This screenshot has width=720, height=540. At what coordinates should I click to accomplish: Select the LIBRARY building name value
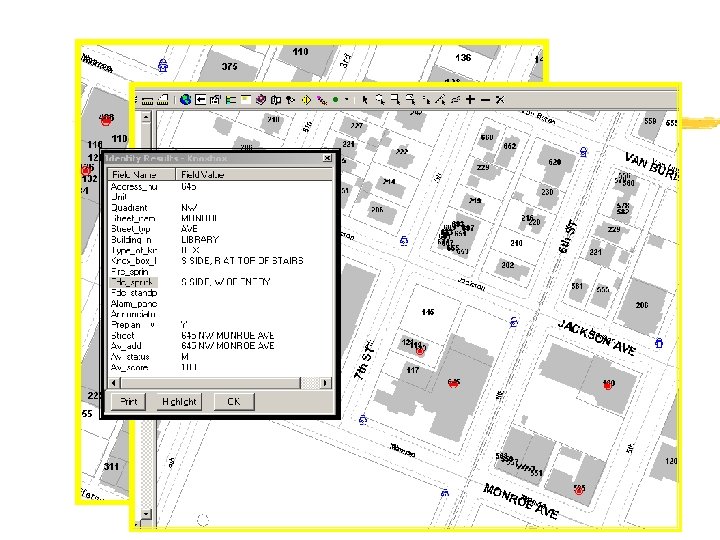200,240
